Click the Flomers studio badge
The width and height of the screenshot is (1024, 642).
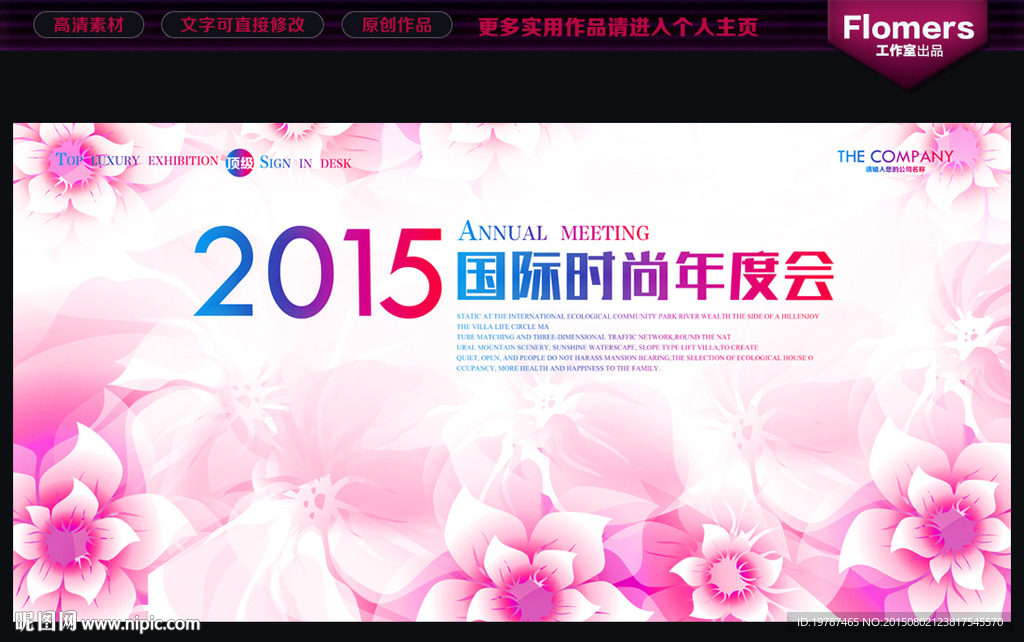click(x=908, y=42)
